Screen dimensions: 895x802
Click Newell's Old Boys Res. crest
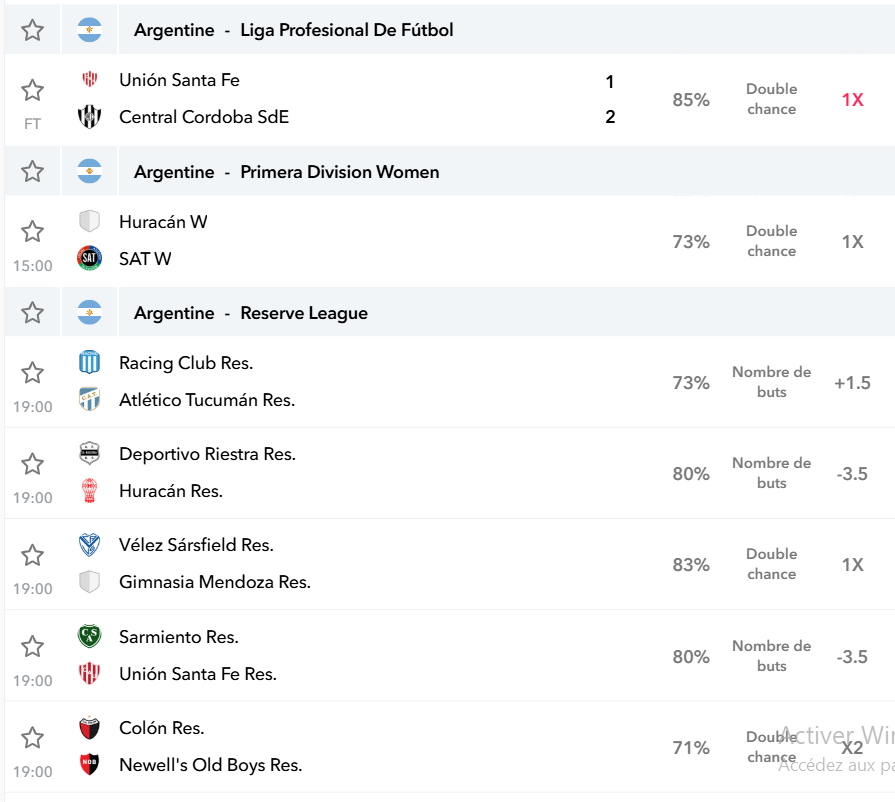tap(90, 764)
